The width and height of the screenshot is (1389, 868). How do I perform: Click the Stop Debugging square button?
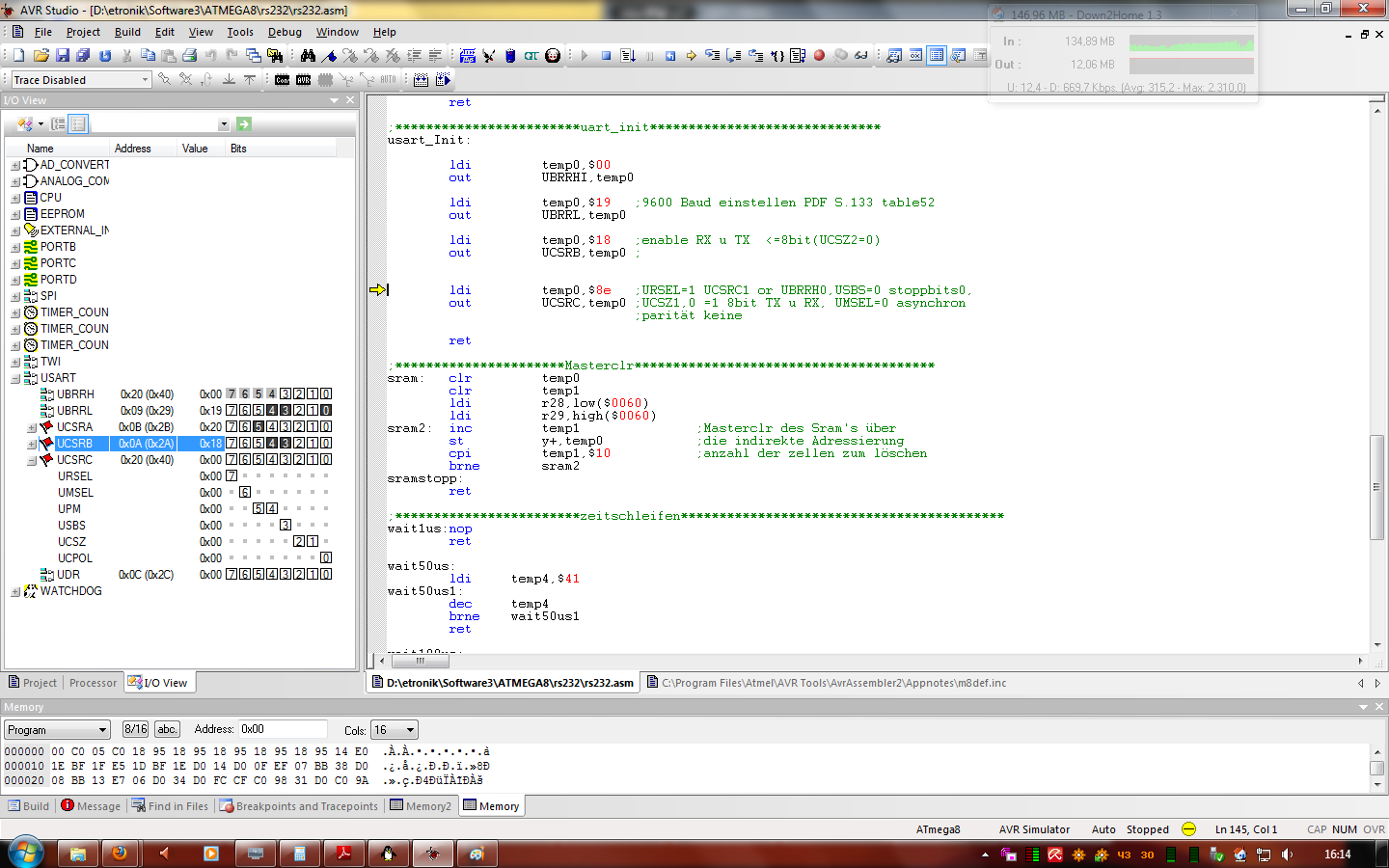click(606, 56)
